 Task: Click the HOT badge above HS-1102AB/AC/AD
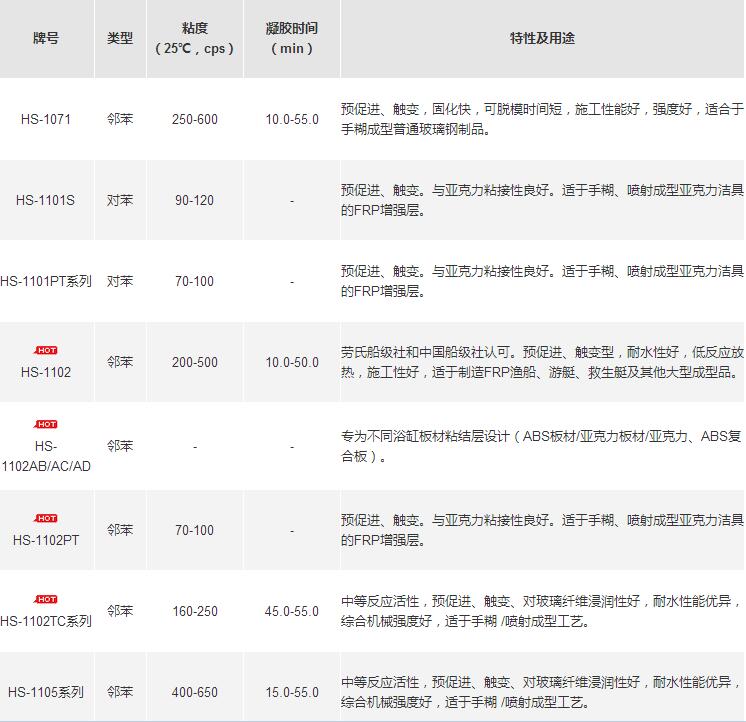click(x=46, y=424)
